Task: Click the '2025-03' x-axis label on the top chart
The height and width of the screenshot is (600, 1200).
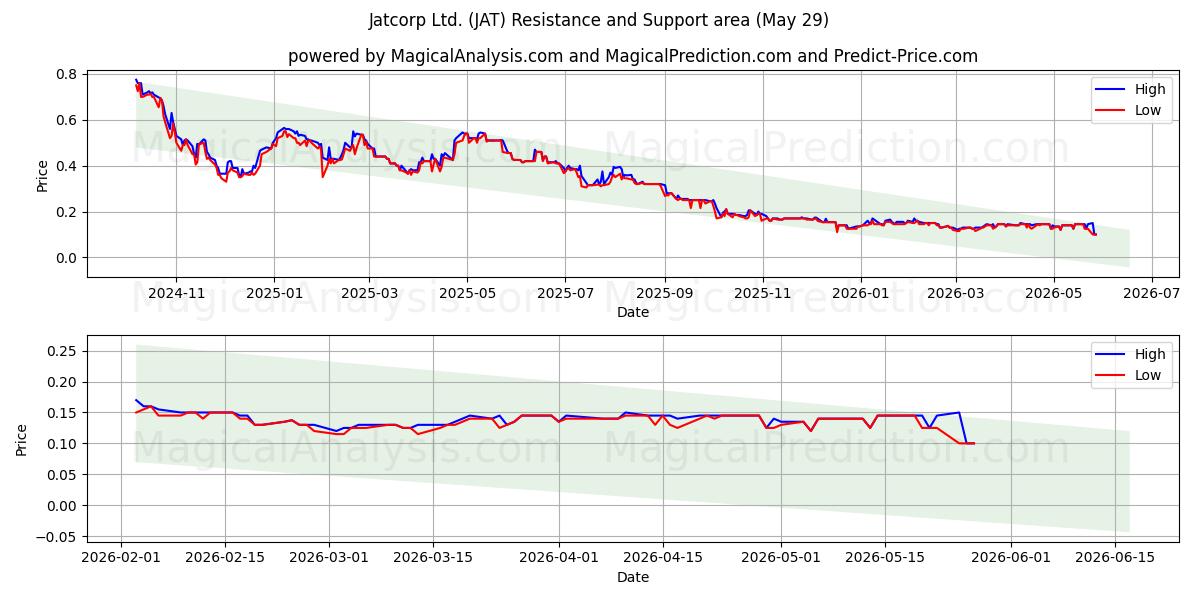Action: (x=369, y=294)
